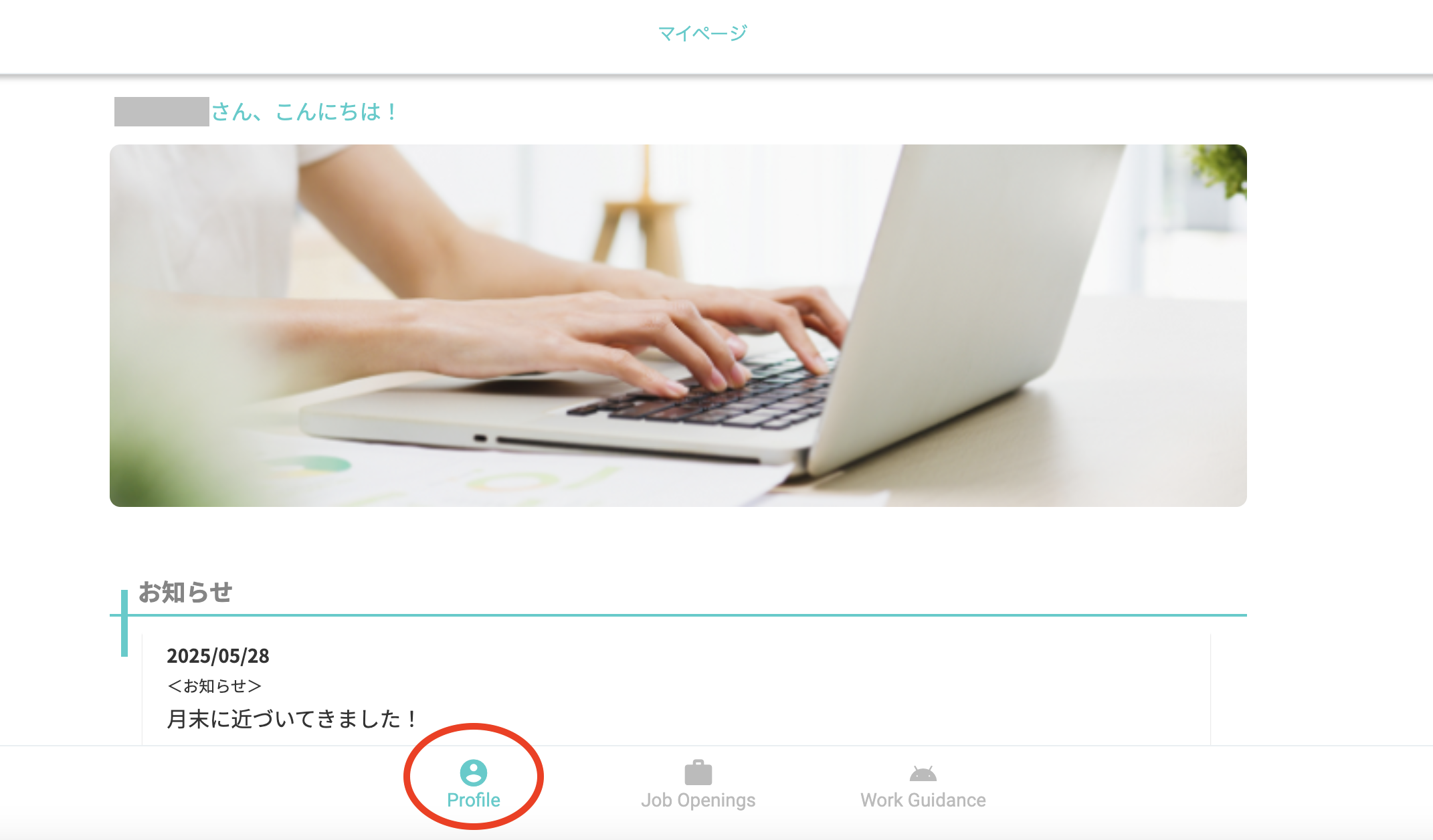The height and width of the screenshot is (840, 1433).
Task: Click the grayed-out user name box
Action: [x=161, y=112]
